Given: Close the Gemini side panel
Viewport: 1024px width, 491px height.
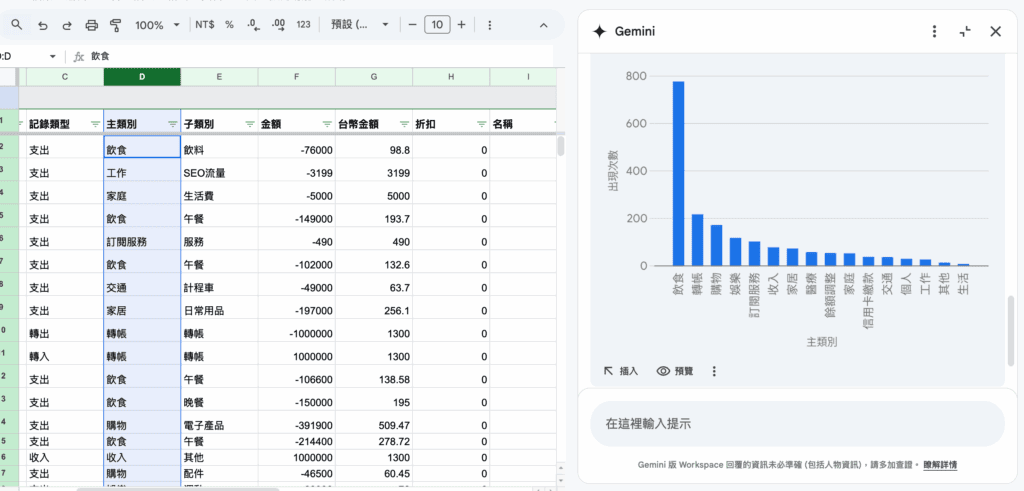Looking at the screenshot, I should (995, 31).
